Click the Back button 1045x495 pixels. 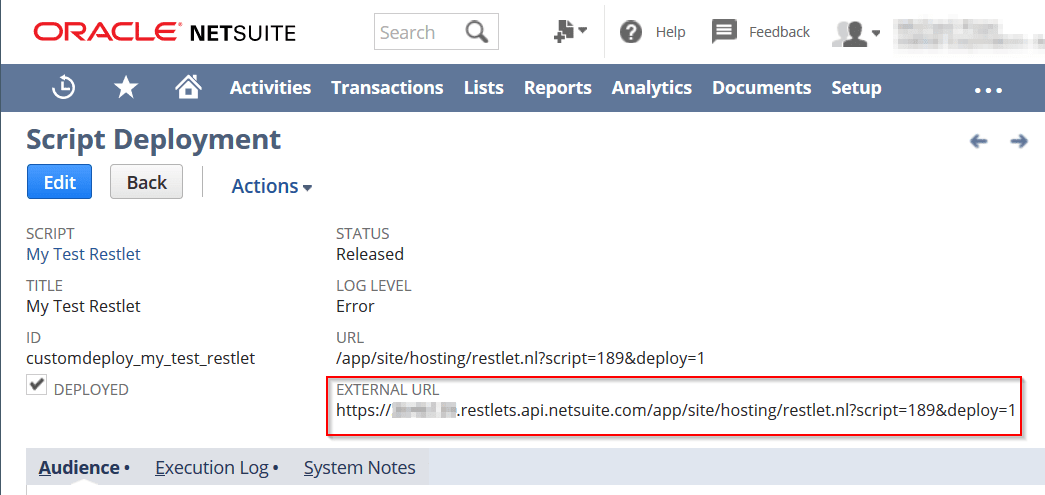(146, 181)
